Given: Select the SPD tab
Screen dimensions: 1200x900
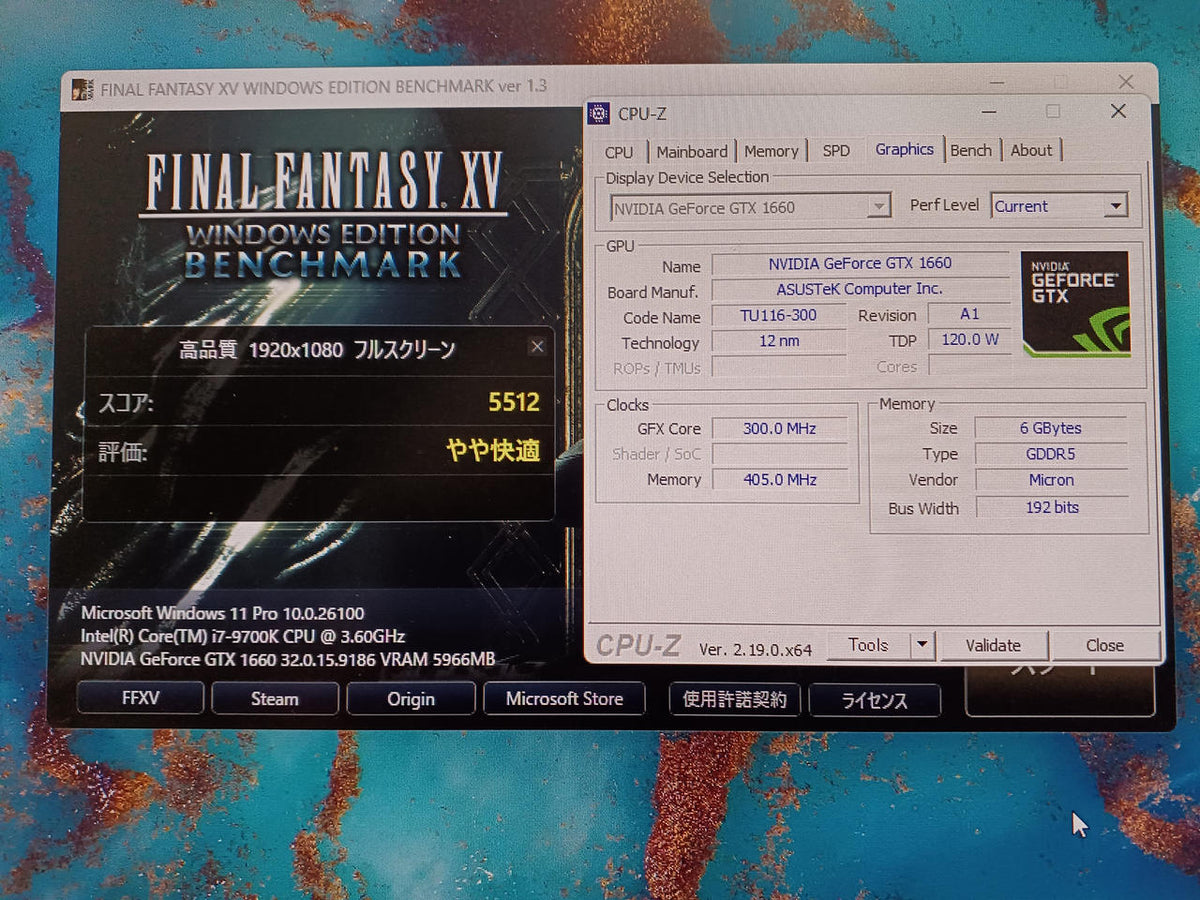Looking at the screenshot, I should pos(836,152).
